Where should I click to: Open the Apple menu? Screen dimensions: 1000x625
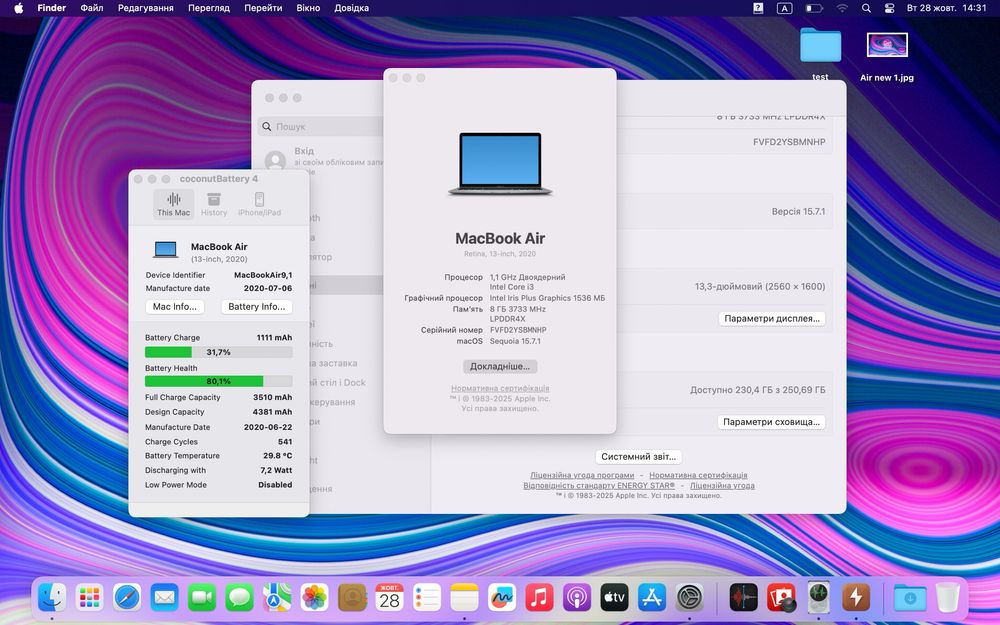tap(18, 8)
